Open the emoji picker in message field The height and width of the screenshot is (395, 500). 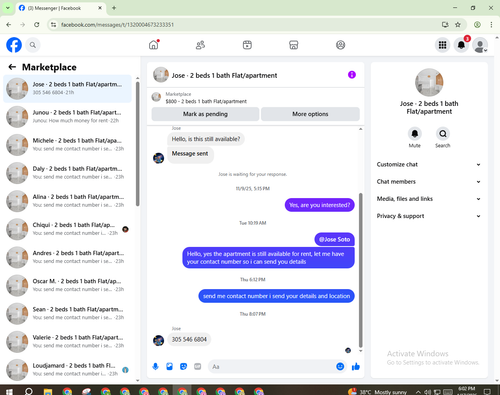[340, 367]
